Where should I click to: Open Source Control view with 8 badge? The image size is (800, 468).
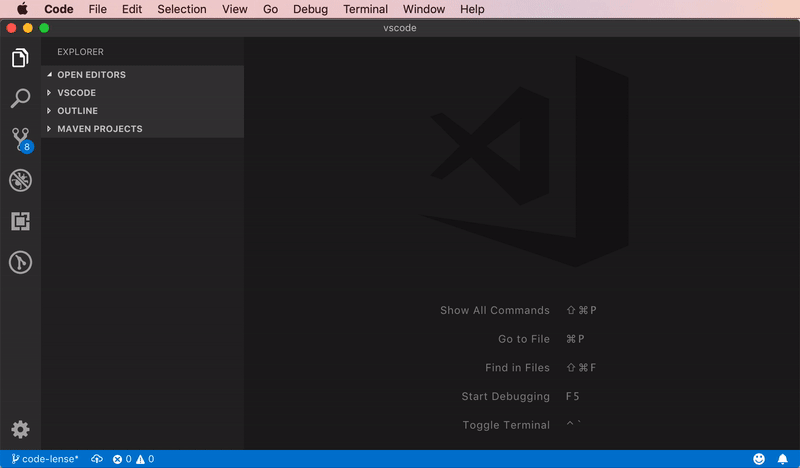[x=21, y=140]
